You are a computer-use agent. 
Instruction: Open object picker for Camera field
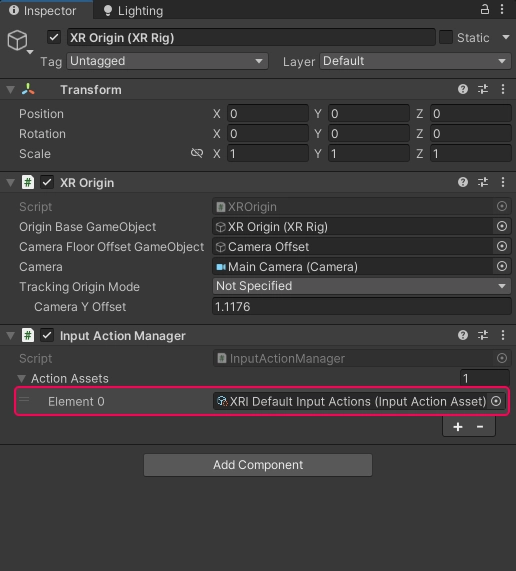click(502, 266)
